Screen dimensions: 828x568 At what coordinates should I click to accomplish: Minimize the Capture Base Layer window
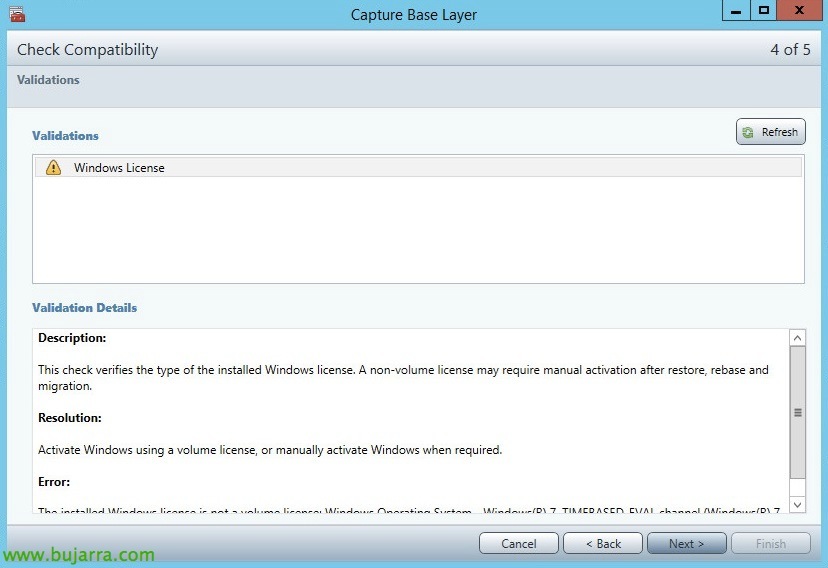[736, 11]
